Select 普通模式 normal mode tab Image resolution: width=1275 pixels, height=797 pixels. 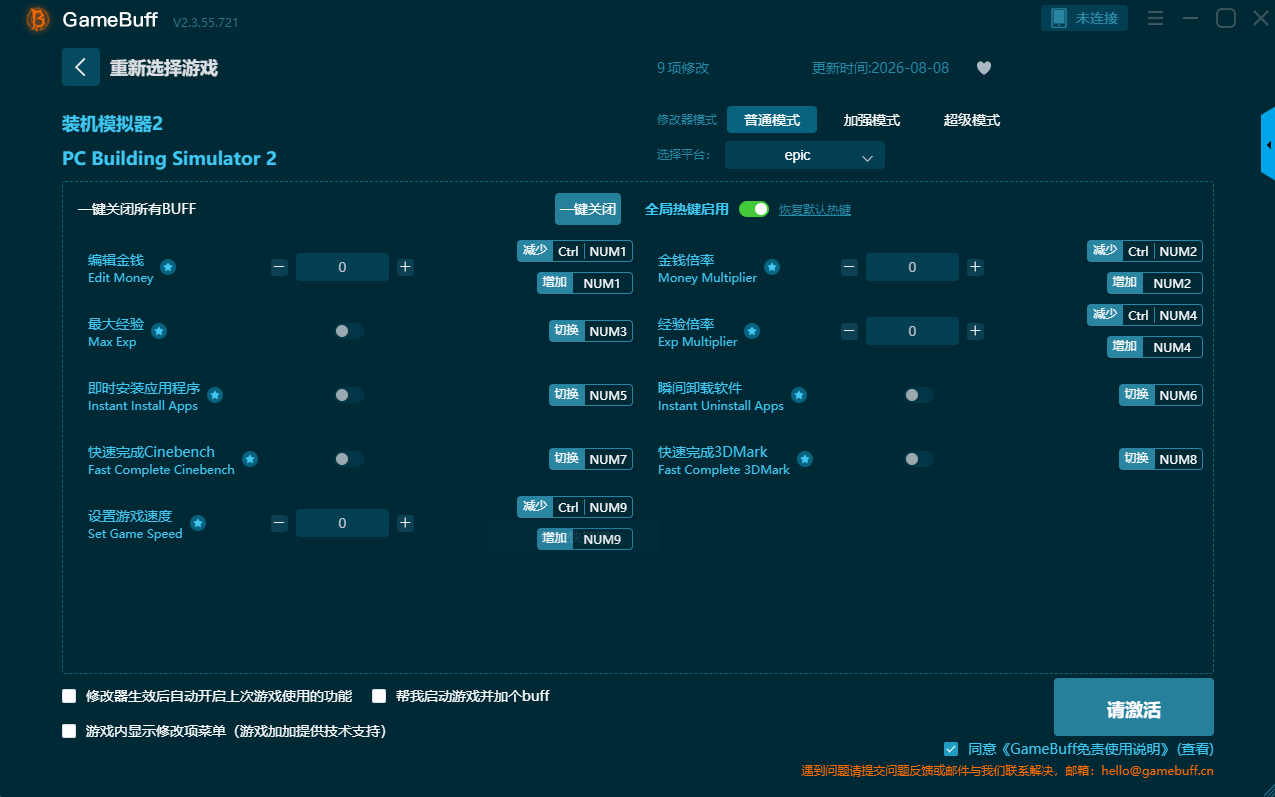[772, 120]
